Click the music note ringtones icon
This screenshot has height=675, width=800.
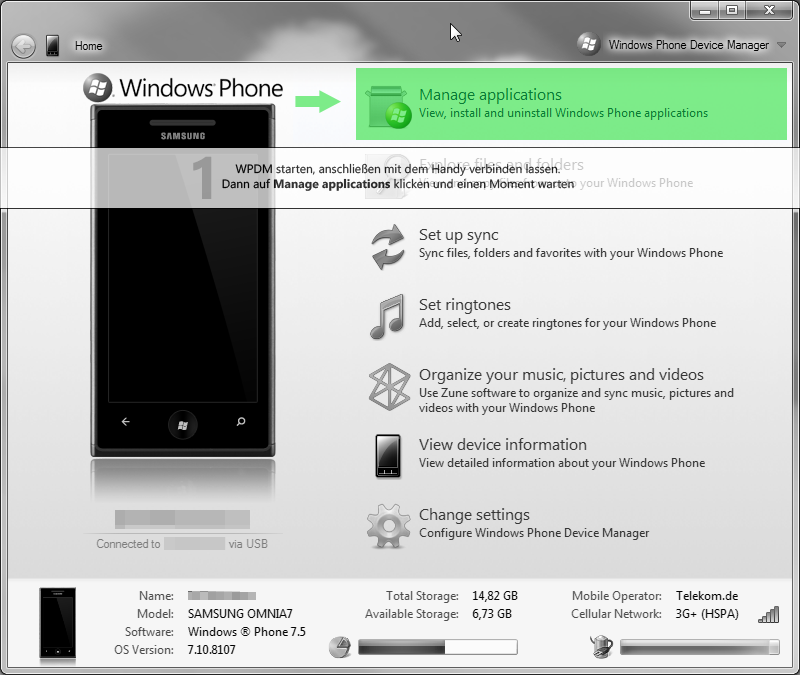coord(387,316)
